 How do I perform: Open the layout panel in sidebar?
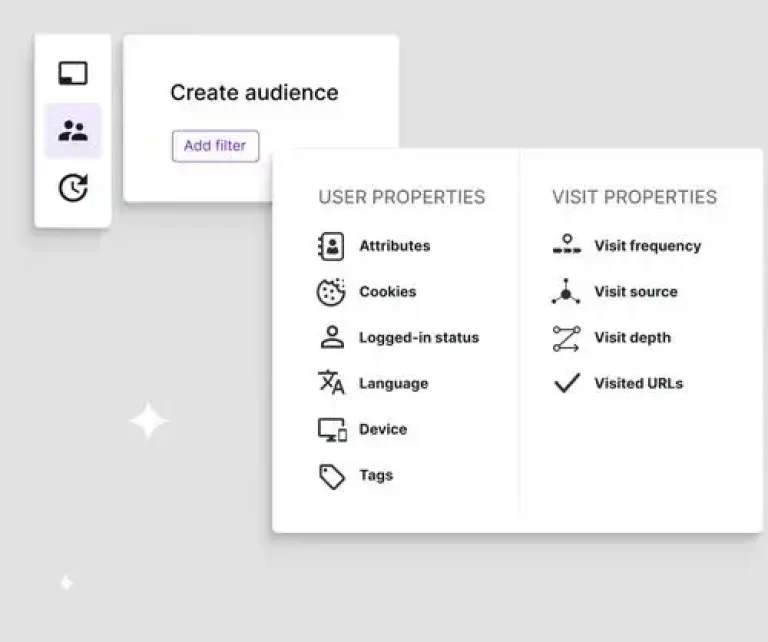[73, 73]
